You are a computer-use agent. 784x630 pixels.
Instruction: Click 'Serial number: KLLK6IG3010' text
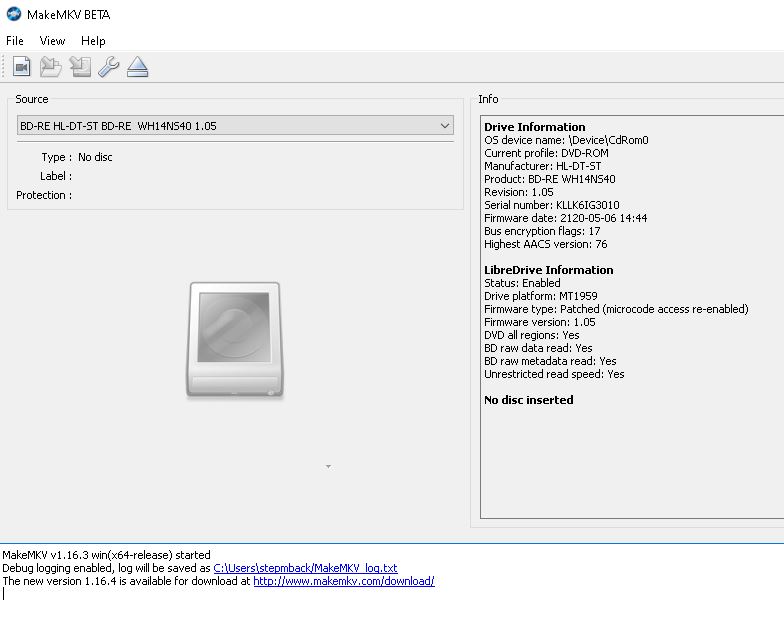(552, 205)
